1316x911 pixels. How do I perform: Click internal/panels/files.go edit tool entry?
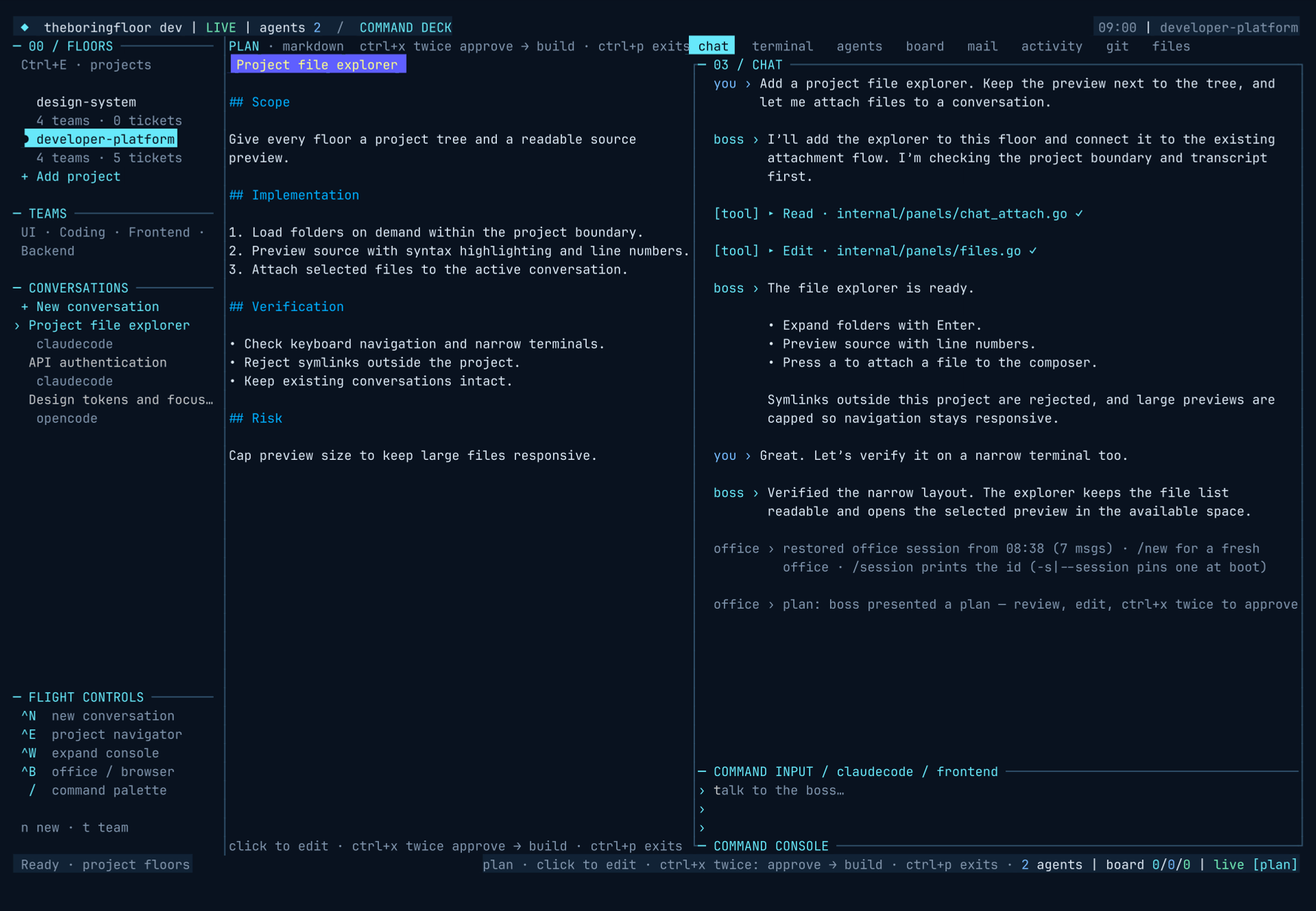click(875, 250)
